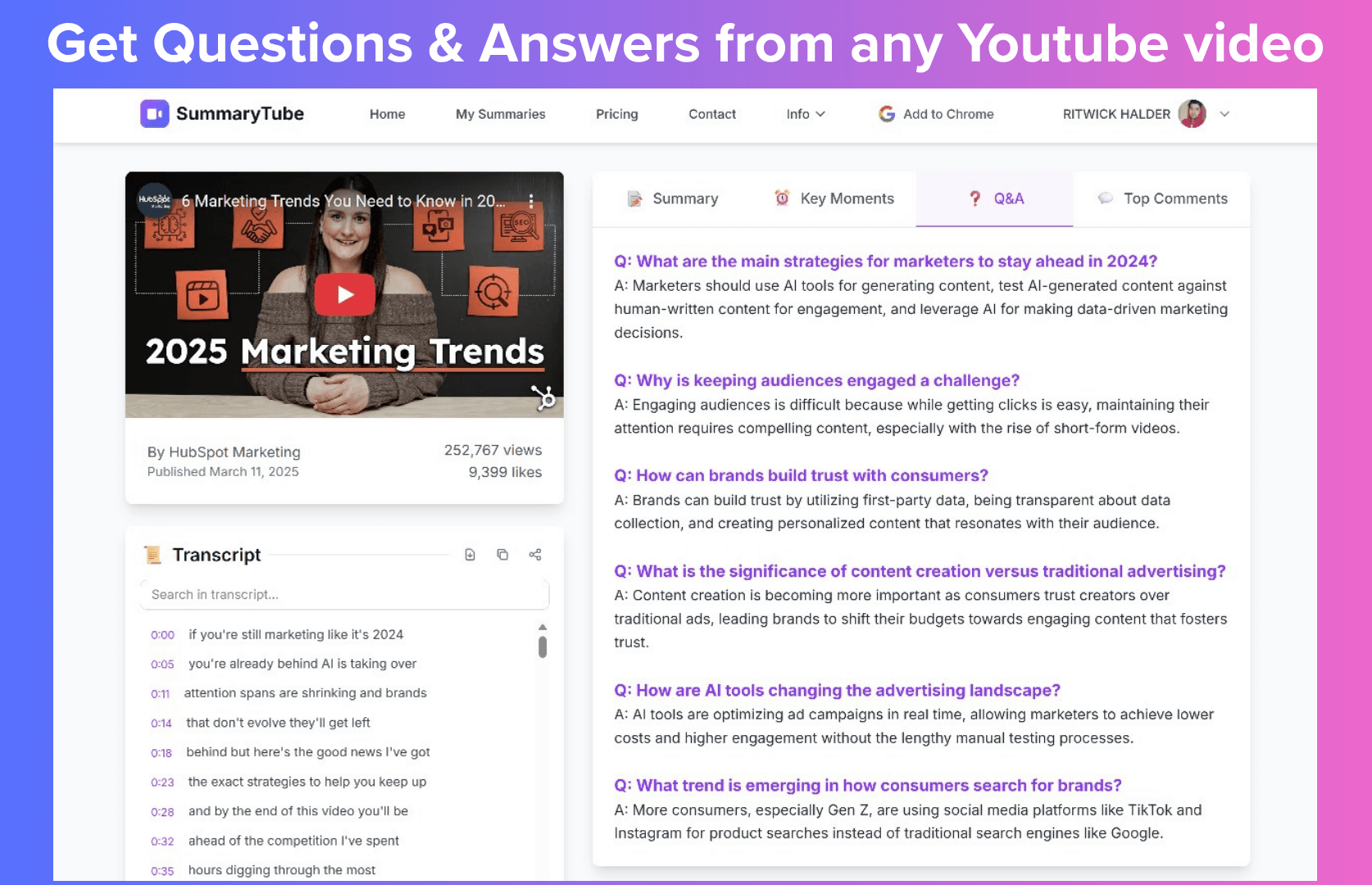This screenshot has width=1372, height=885.
Task: Click question about content creation versus traditional advertising
Action: pos(920,571)
